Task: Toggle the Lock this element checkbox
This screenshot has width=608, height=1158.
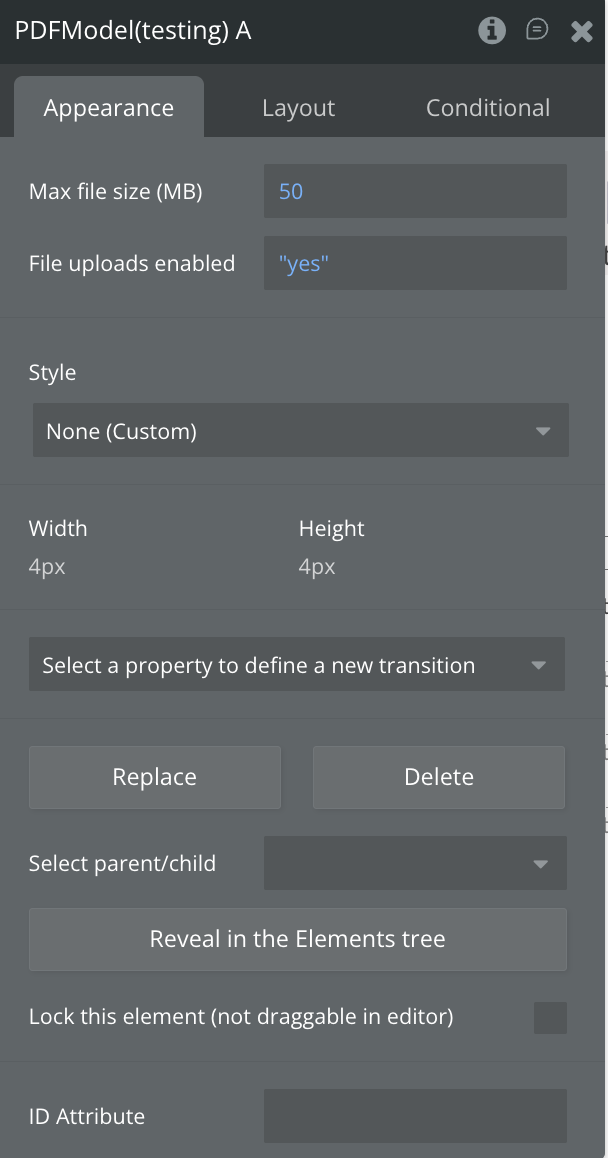Action: [x=550, y=1017]
